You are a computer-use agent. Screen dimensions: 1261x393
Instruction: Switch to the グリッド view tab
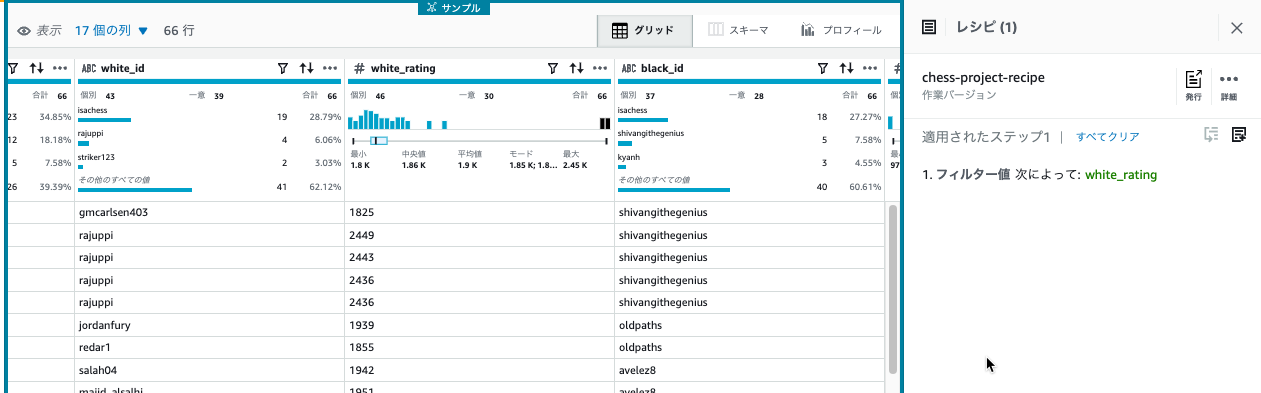tap(644, 30)
